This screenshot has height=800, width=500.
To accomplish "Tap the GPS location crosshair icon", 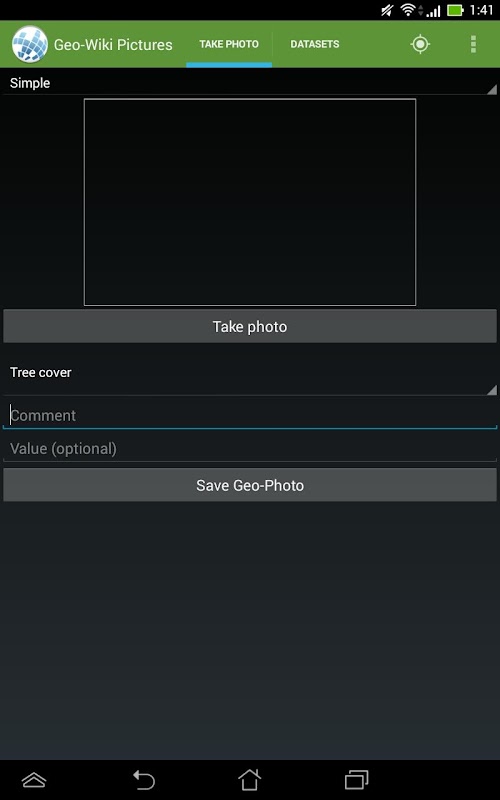I will 420,44.
